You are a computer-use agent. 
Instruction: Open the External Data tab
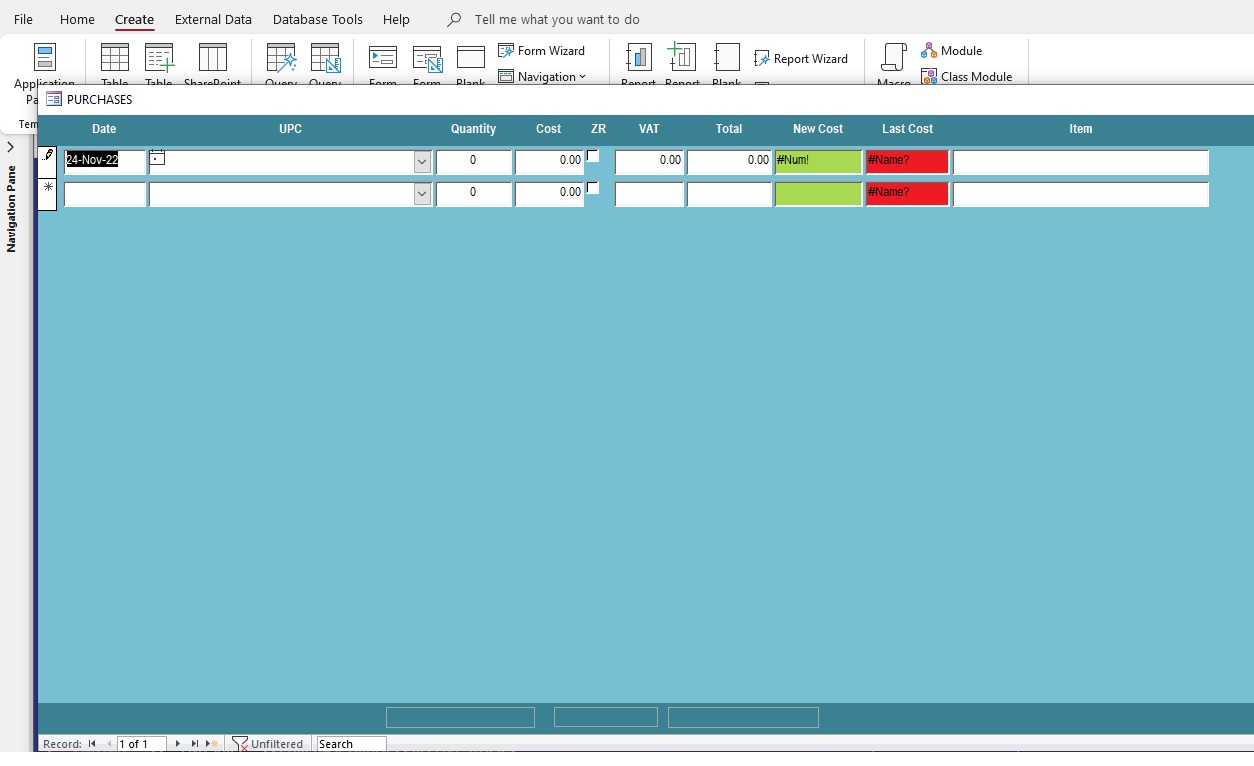pyautogui.click(x=213, y=19)
